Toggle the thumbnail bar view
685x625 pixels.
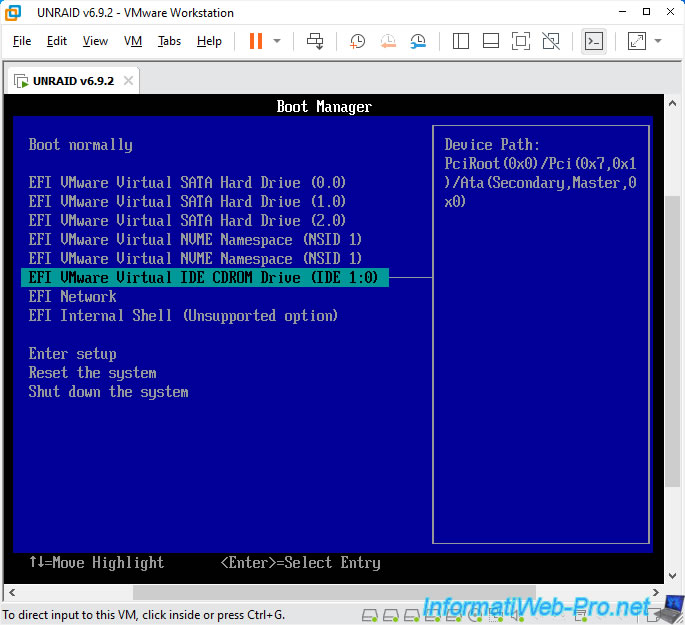point(490,41)
